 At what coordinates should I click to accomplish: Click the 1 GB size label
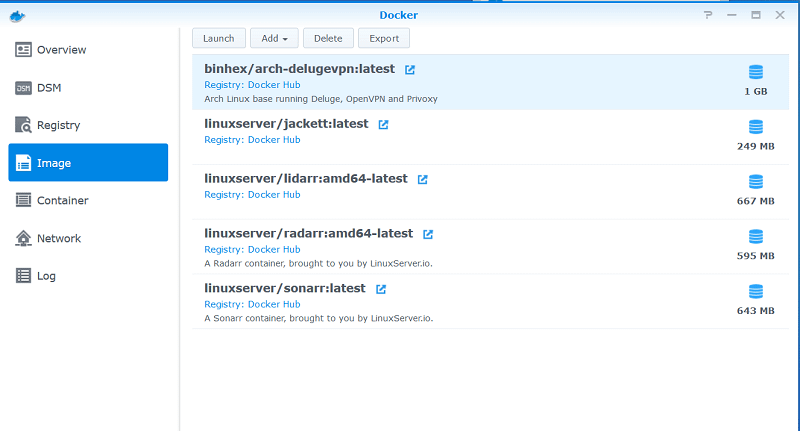click(756, 92)
